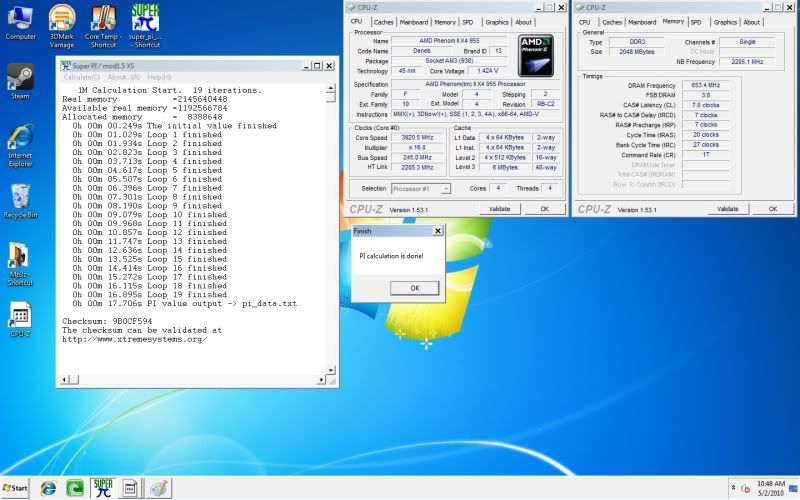Click Validate in the CPU-Z Processor window
800x500 pixels.
[499, 209]
